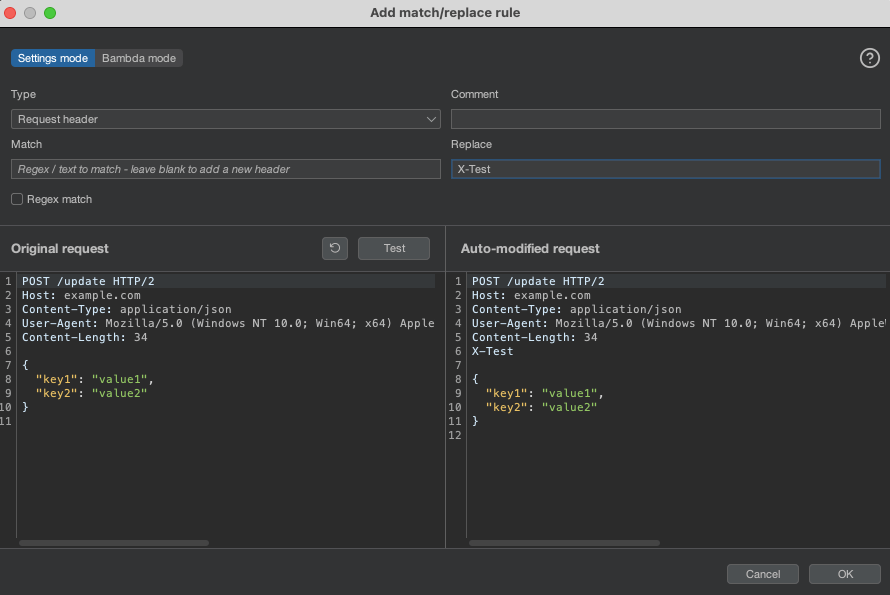The image size is (890, 595).
Task: Click "key2": "value2" line in Original request
Action: click(x=91, y=393)
